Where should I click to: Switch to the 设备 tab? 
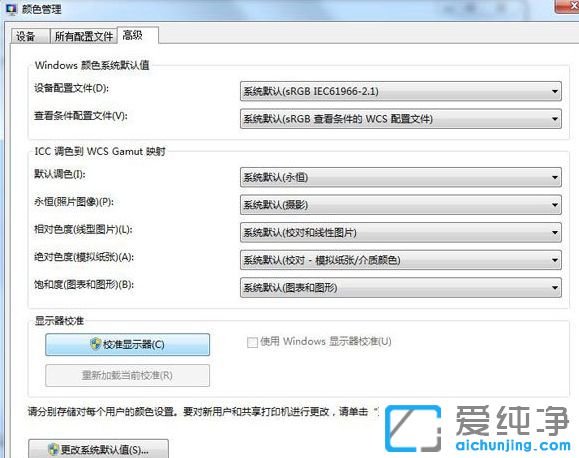click(x=30, y=36)
